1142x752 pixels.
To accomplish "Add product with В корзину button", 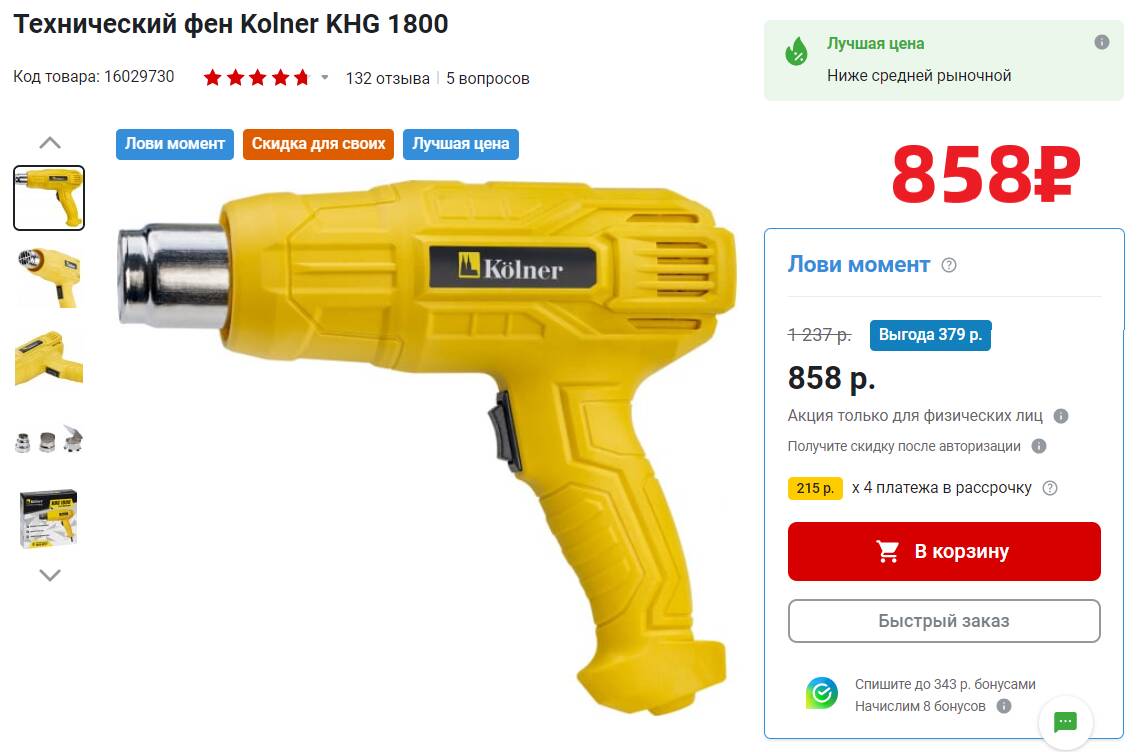I will [944, 551].
